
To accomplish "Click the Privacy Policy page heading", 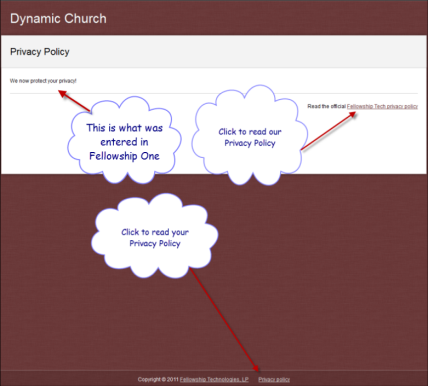I will tap(40, 52).
